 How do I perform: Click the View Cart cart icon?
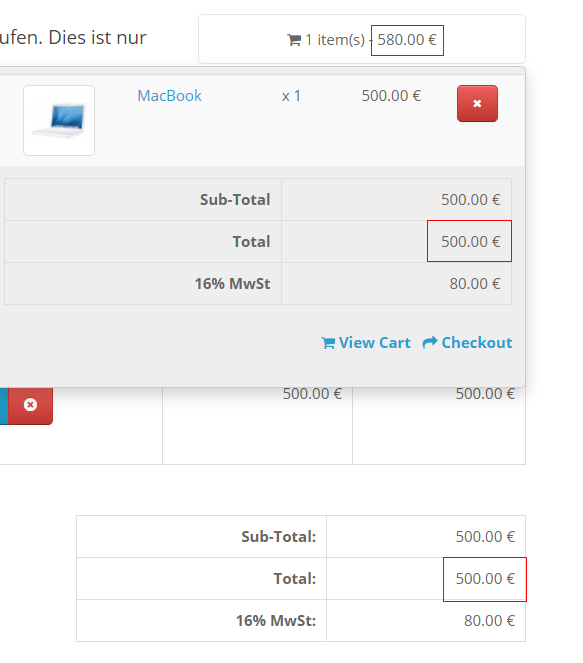point(328,343)
